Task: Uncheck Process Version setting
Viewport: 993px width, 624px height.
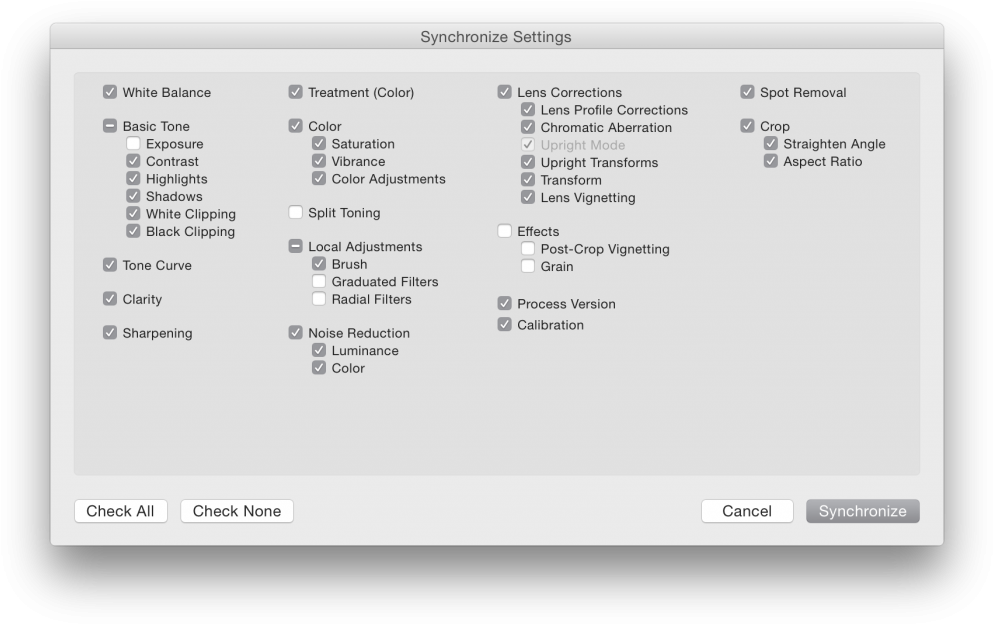Action: coord(505,304)
